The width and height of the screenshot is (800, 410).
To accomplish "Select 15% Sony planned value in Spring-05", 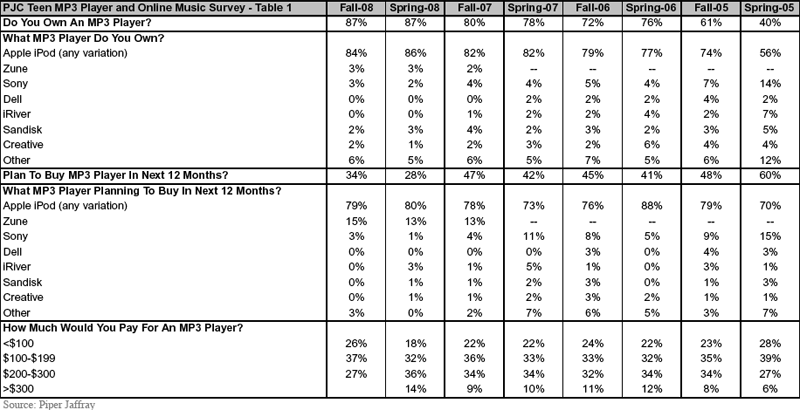I will (x=770, y=236).
